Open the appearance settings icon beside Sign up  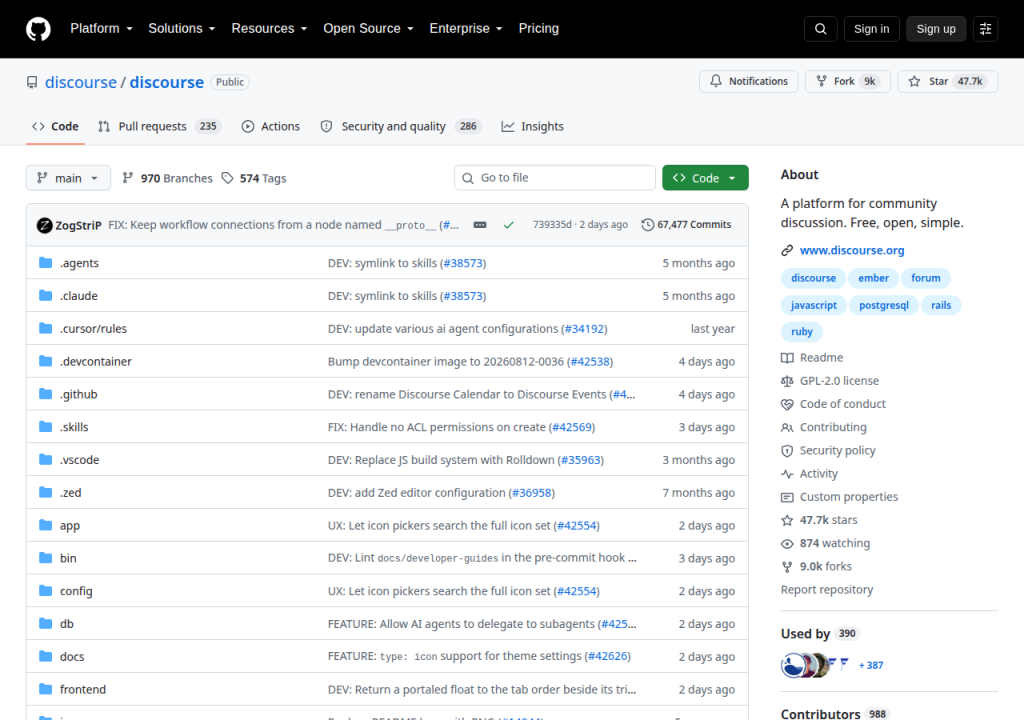[x=985, y=29]
